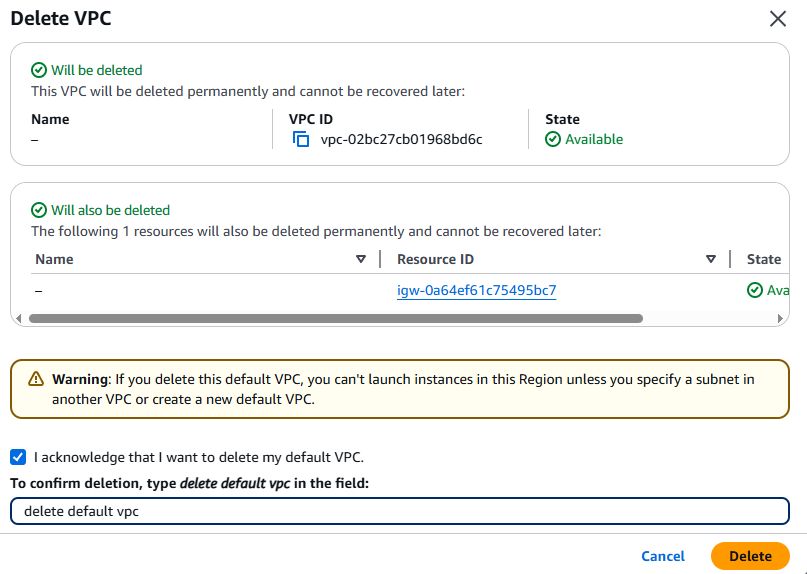Click the status icon in the resource row
The image size is (807, 574).
pyautogui.click(x=755, y=290)
